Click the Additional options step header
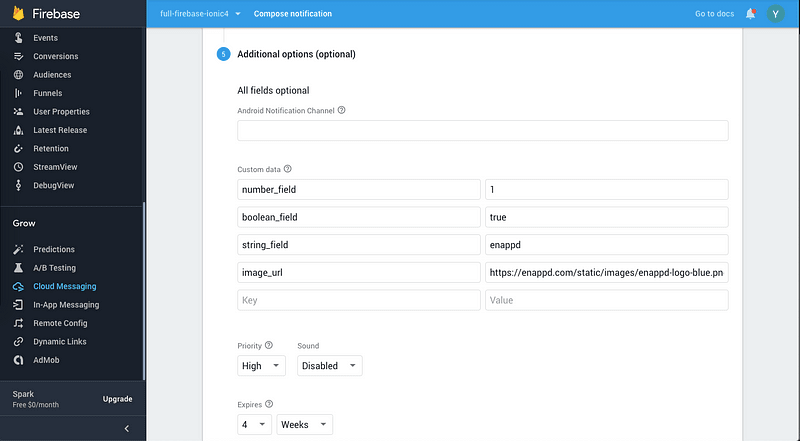 click(296, 54)
